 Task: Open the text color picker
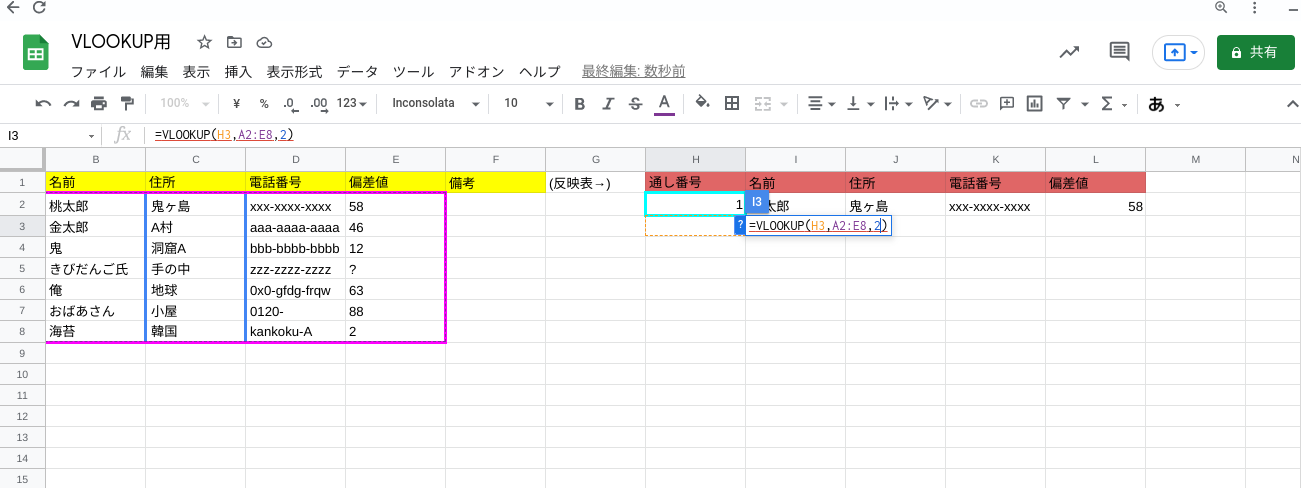(x=663, y=103)
